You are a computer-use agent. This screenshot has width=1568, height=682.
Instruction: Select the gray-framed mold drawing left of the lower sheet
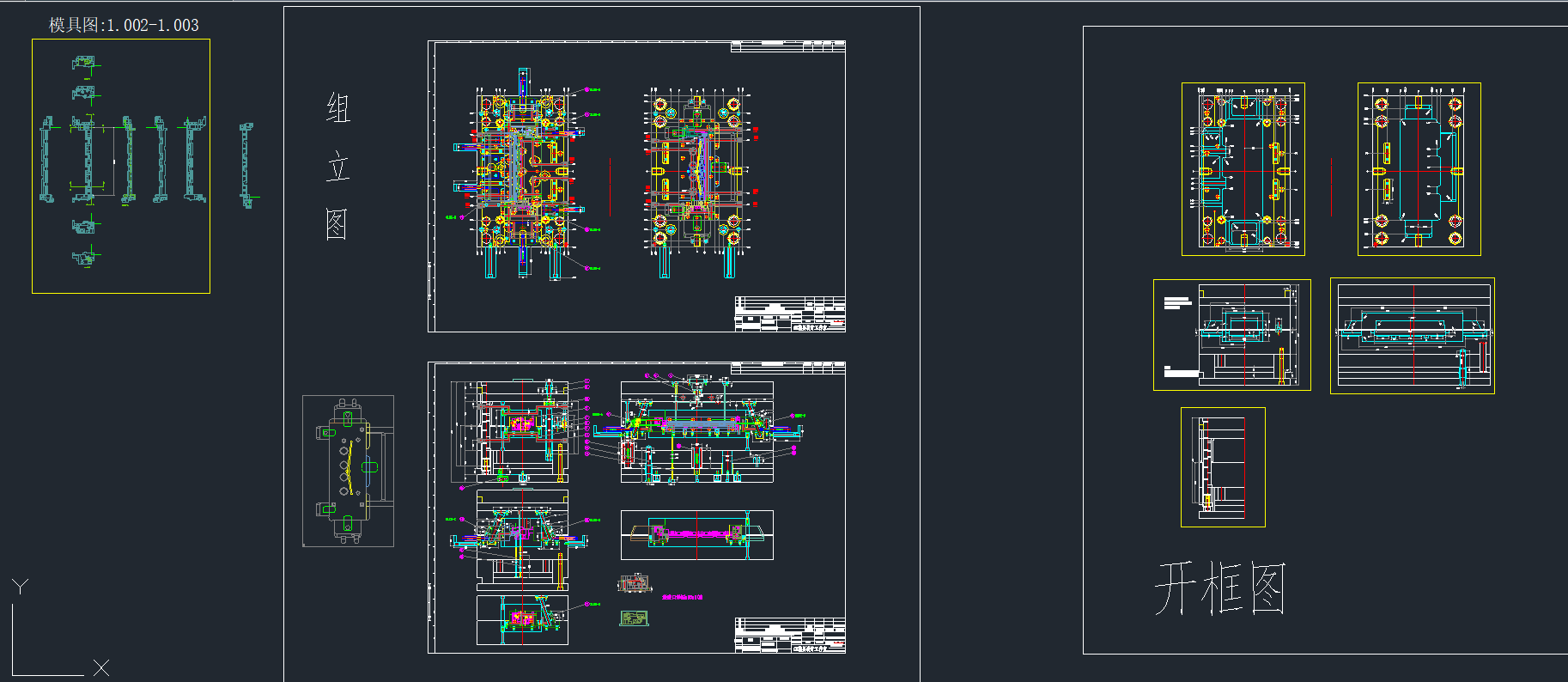tap(348, 471)
